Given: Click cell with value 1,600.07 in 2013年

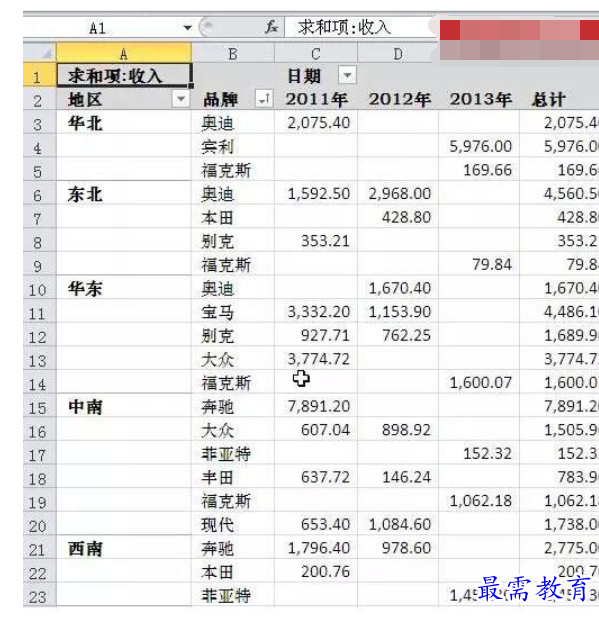Looking at the screenshot, I should (478, 383).
